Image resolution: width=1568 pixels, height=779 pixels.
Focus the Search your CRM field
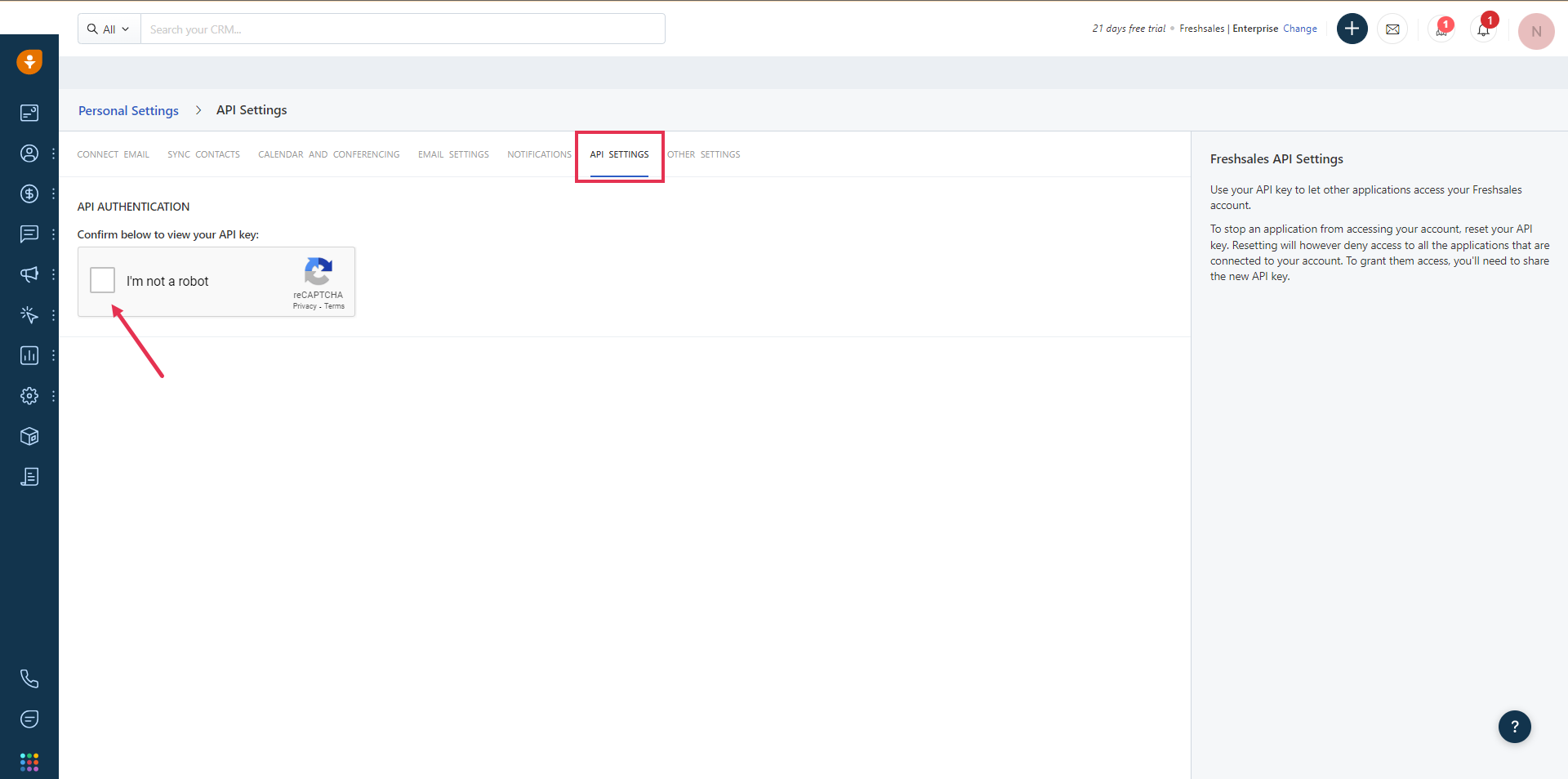click(x=403, y=29)
